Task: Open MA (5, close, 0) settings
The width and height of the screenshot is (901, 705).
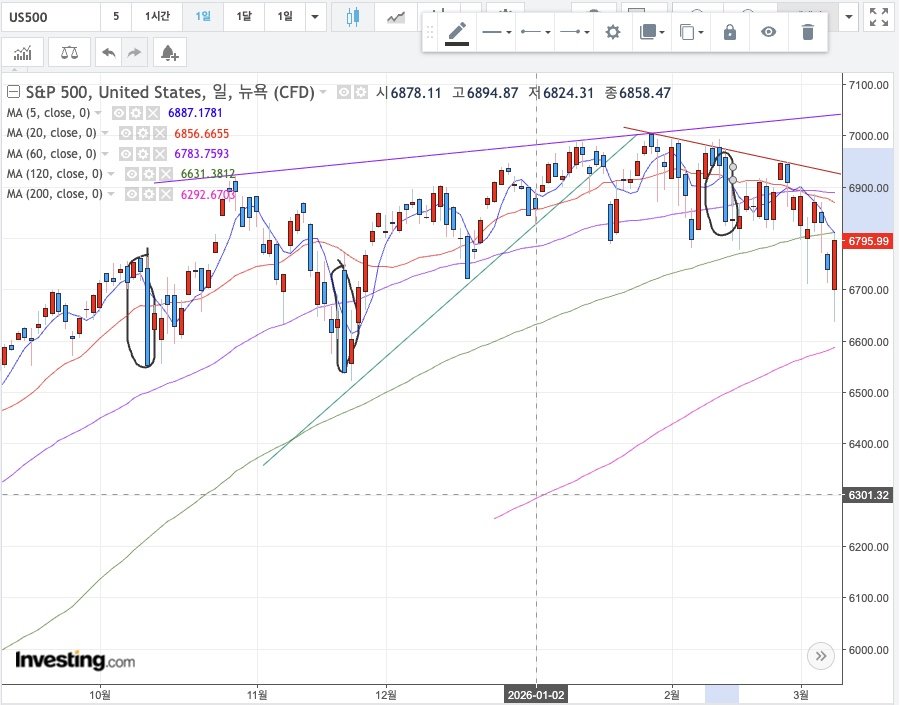Action: coord(136,113)
